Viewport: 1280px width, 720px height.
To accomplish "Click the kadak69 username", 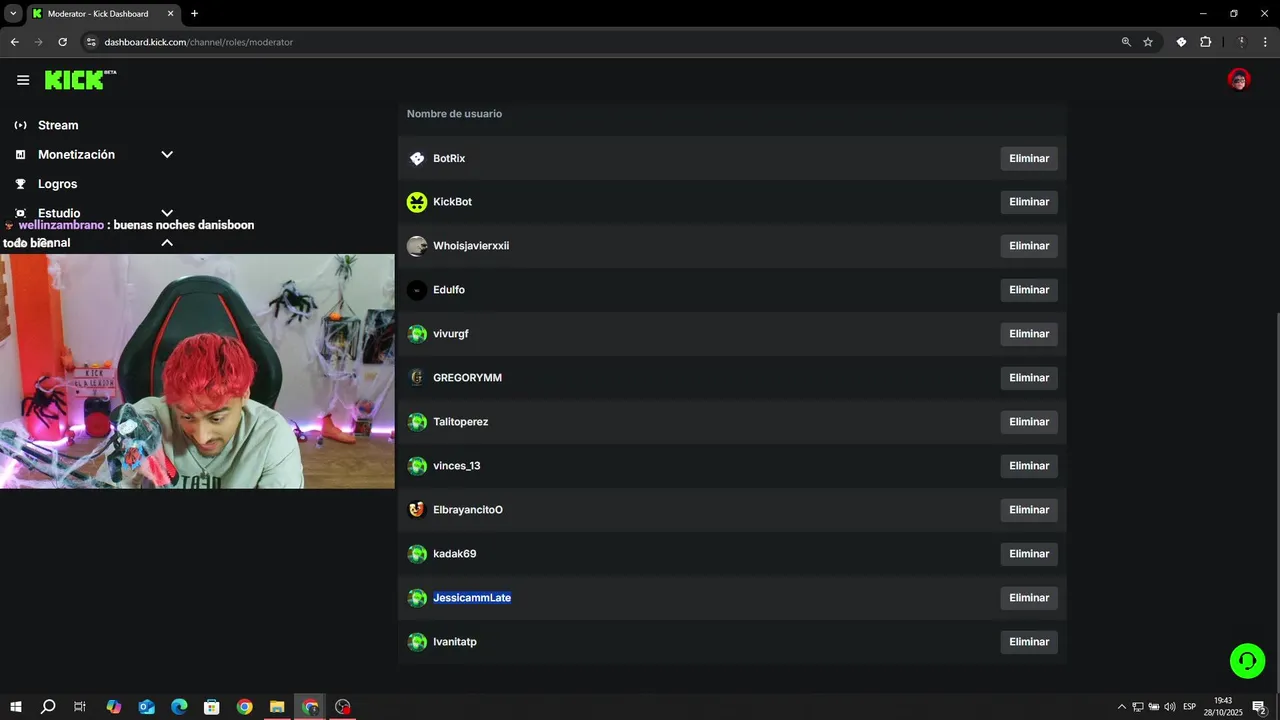I will (455, 554).
